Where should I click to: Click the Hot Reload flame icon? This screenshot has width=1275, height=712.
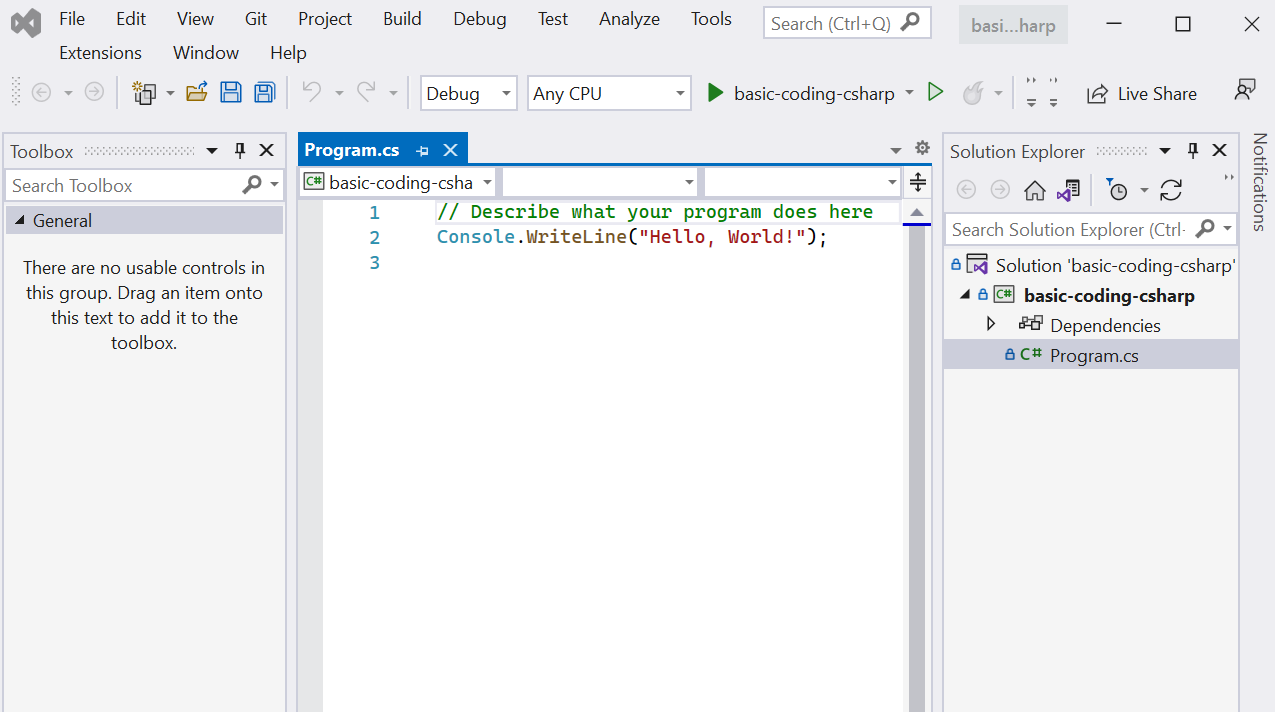(x=972, y=93)
